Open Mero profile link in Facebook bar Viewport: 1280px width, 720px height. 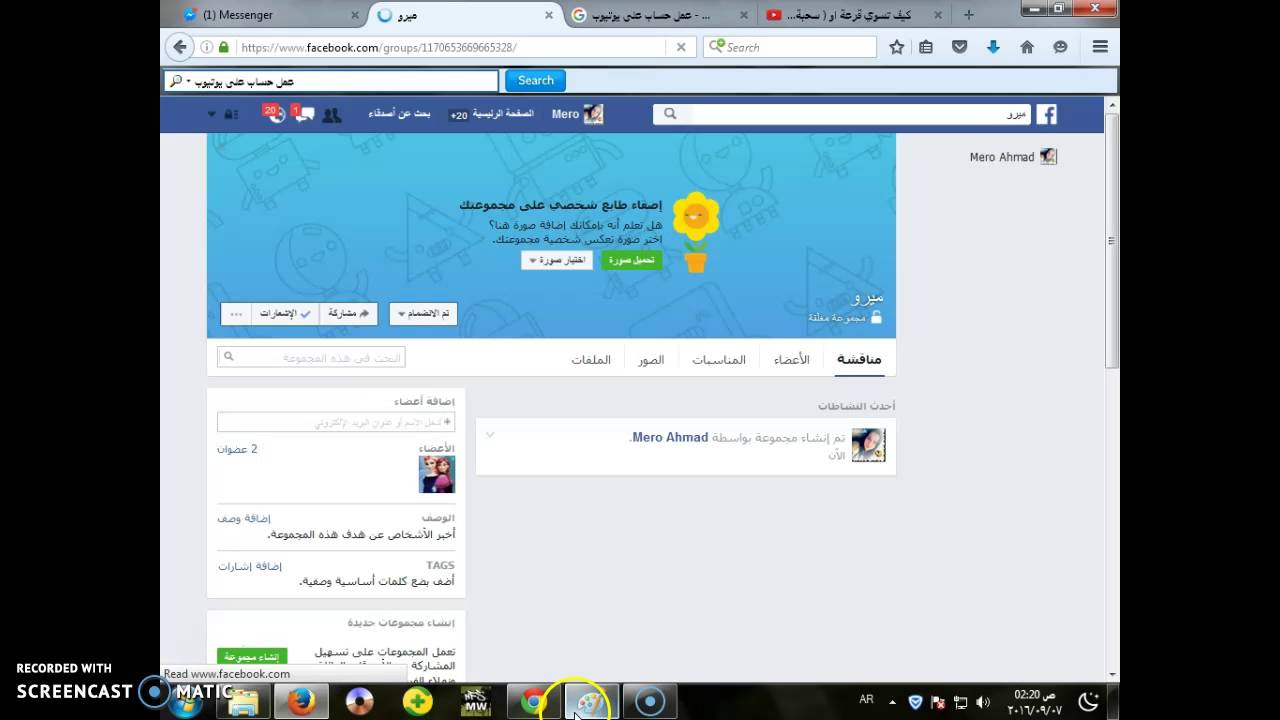click(x=577, y=114)
